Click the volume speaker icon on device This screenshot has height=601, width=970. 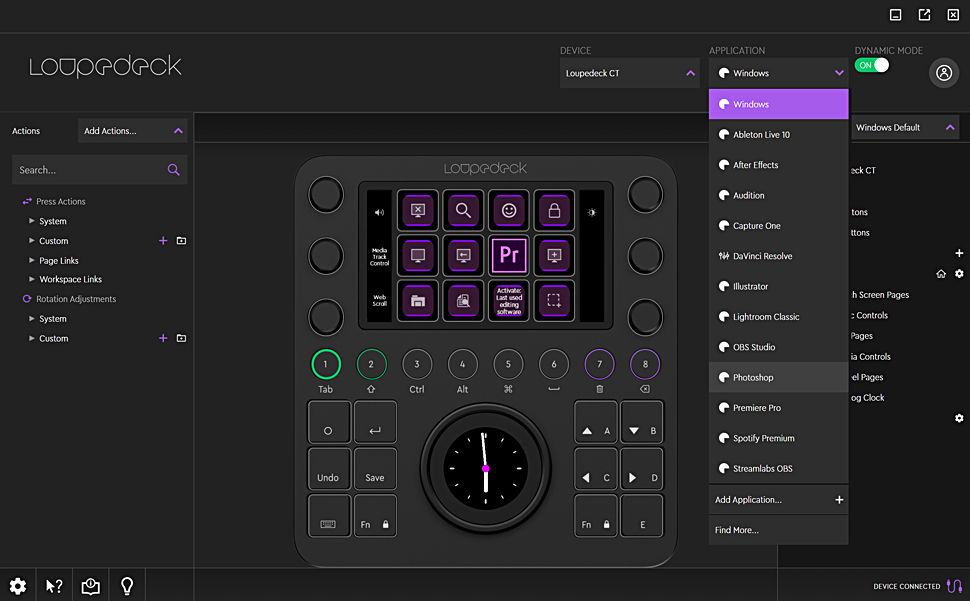[x=379, y=212]
